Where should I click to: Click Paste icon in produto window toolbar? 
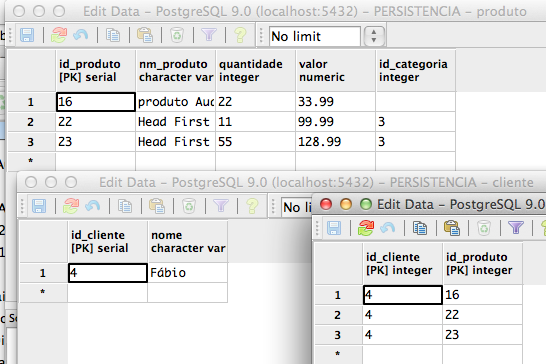(x=145, y=36)
